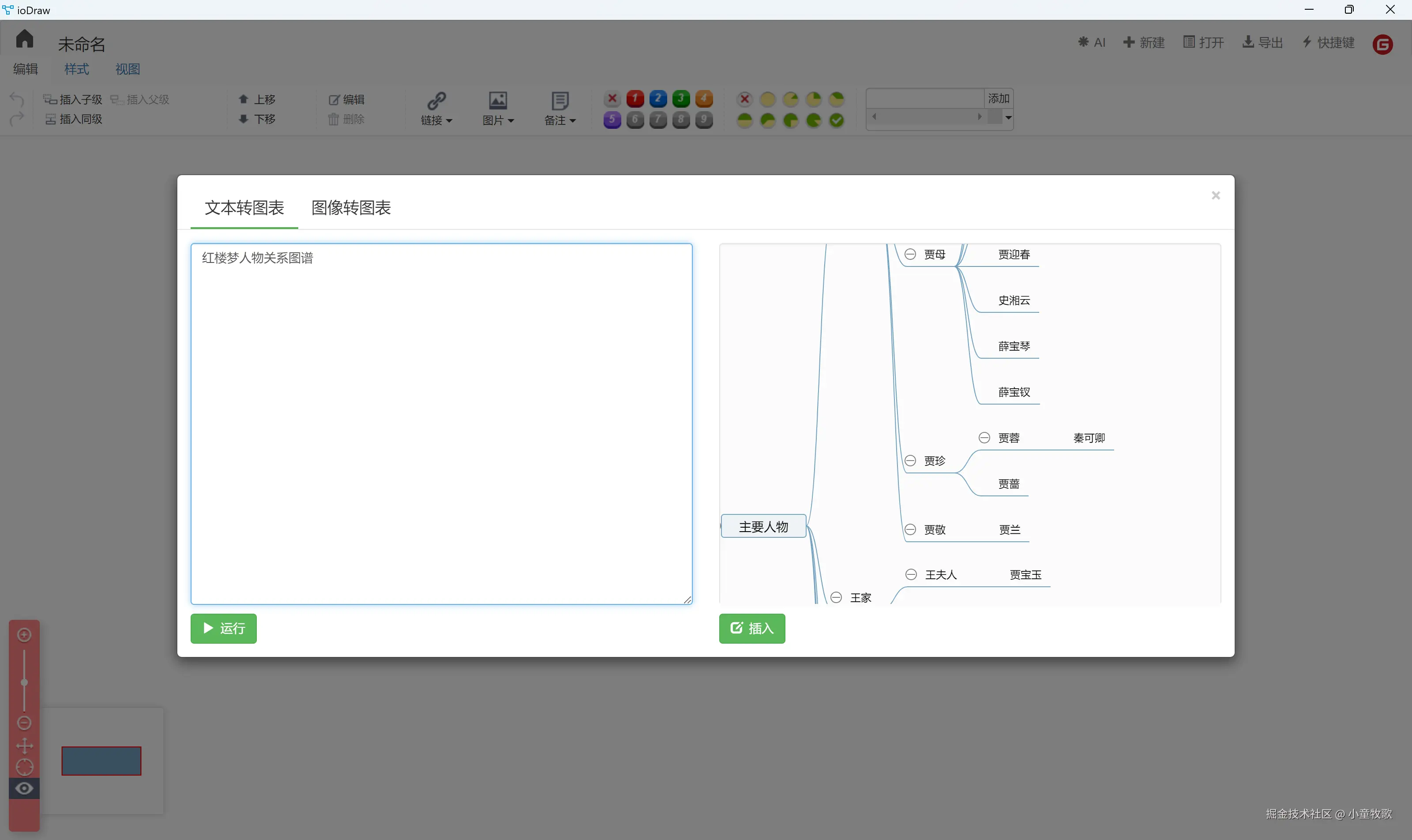Click the move/pan cross arrows icon
Screen dimensions: 1412x840
click(24, 746)
